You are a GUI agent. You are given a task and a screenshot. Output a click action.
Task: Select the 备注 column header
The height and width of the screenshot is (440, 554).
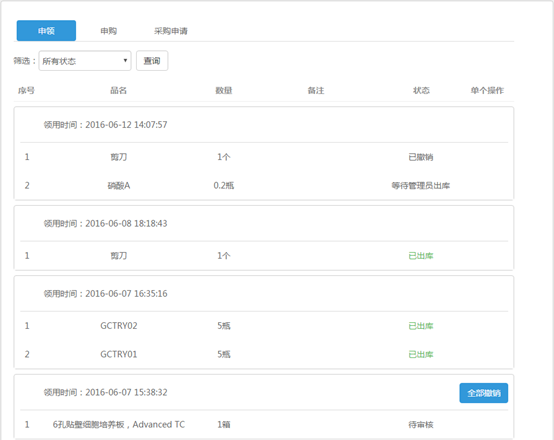(x=316, y=90)
